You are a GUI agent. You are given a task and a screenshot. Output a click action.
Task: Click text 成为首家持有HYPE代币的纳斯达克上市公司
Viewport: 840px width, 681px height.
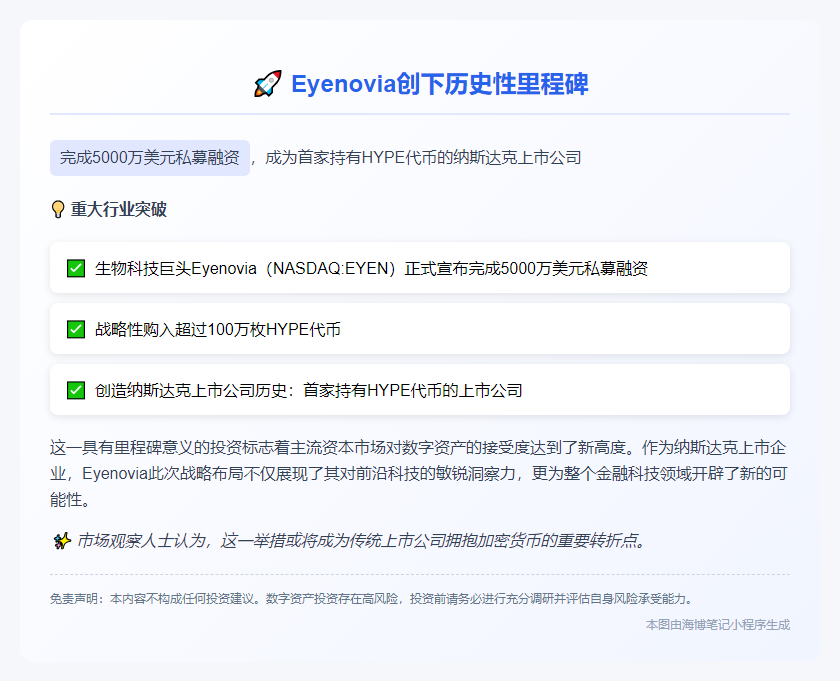click(423, 158)
